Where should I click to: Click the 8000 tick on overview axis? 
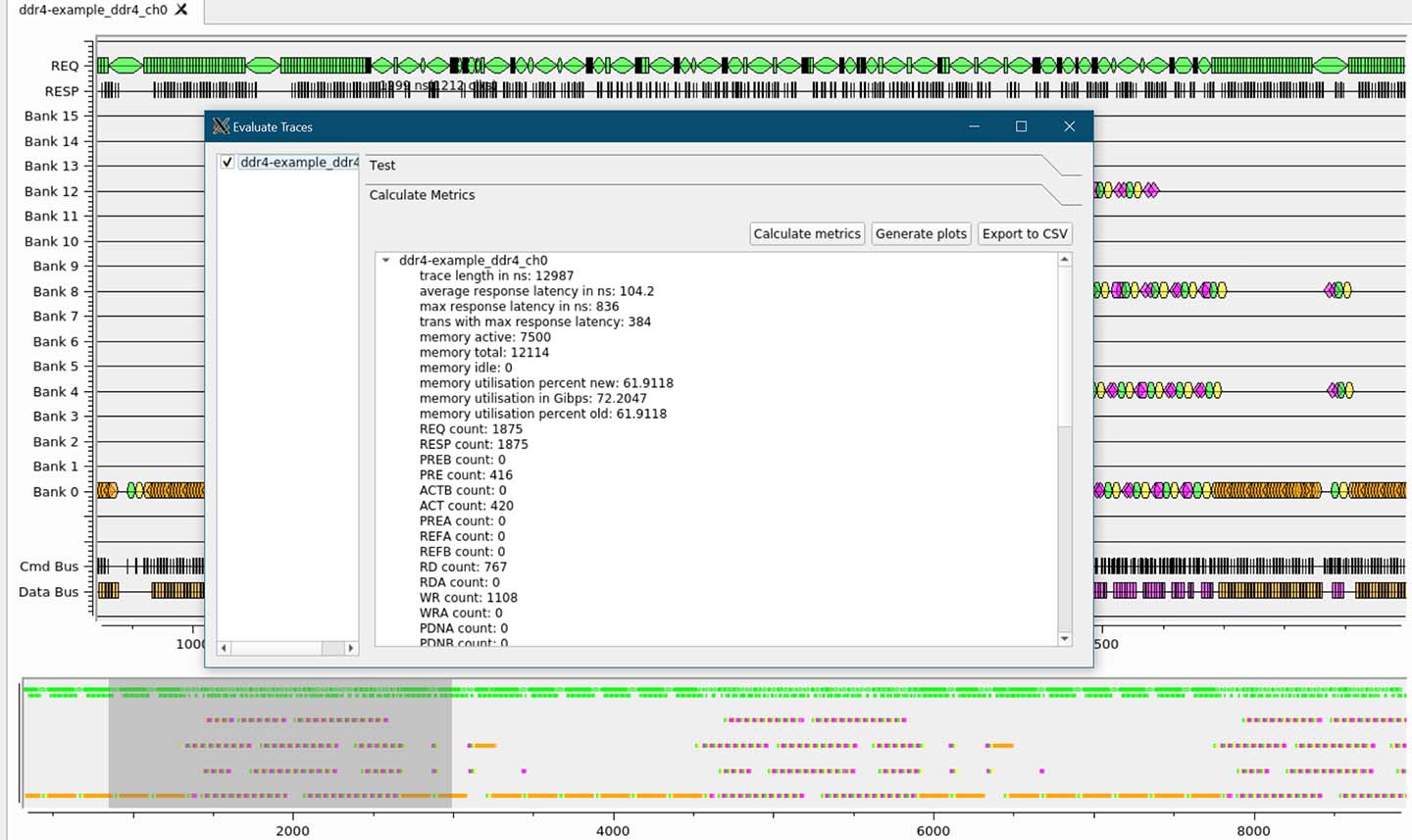pyautogui.click(x=1253, y=830)
